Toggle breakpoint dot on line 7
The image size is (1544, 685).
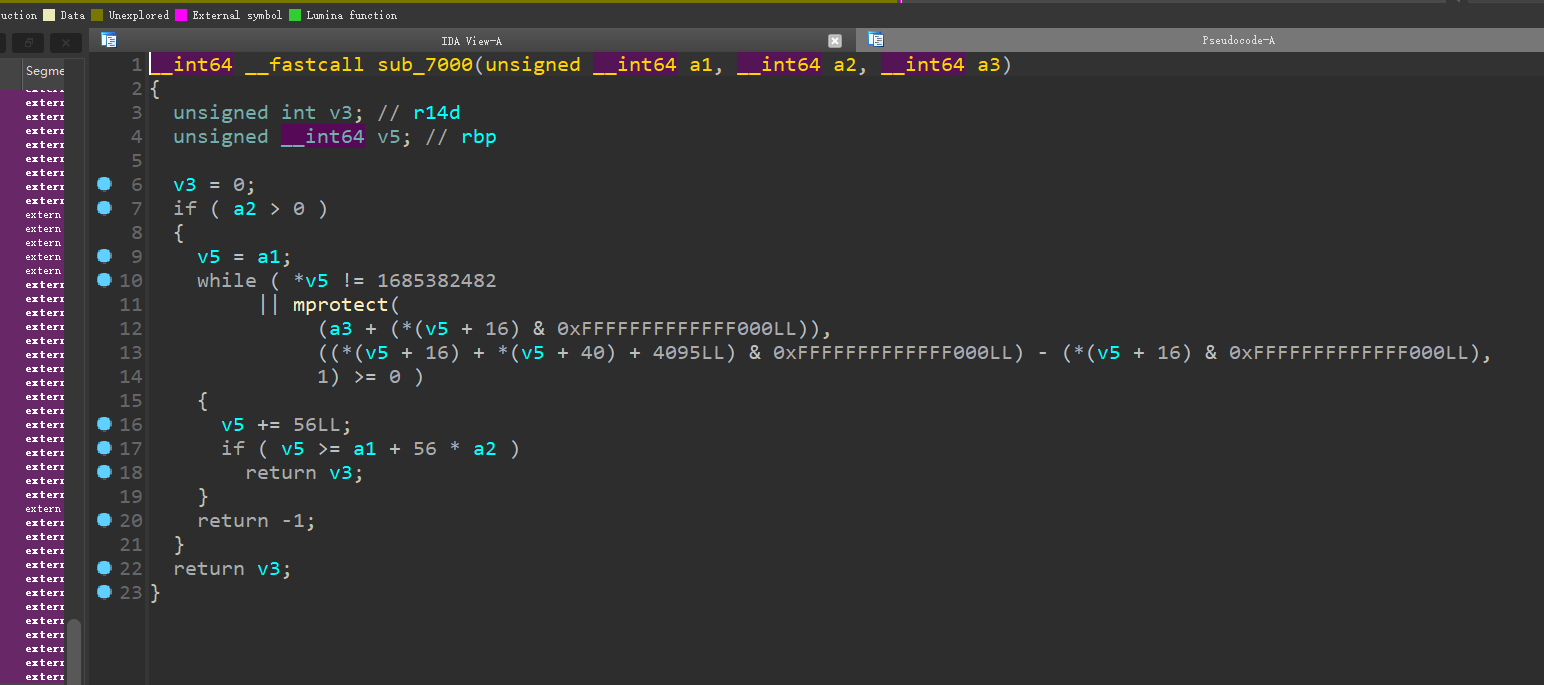pyautogui.click(x=104, y=208)
